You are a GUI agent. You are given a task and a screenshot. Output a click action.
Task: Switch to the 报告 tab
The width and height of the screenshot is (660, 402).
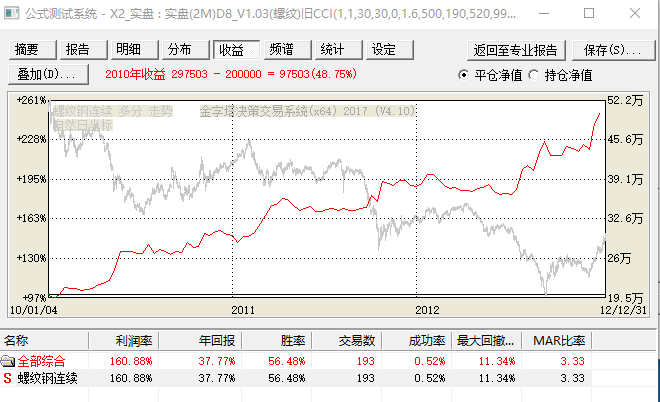coord(83,50)
